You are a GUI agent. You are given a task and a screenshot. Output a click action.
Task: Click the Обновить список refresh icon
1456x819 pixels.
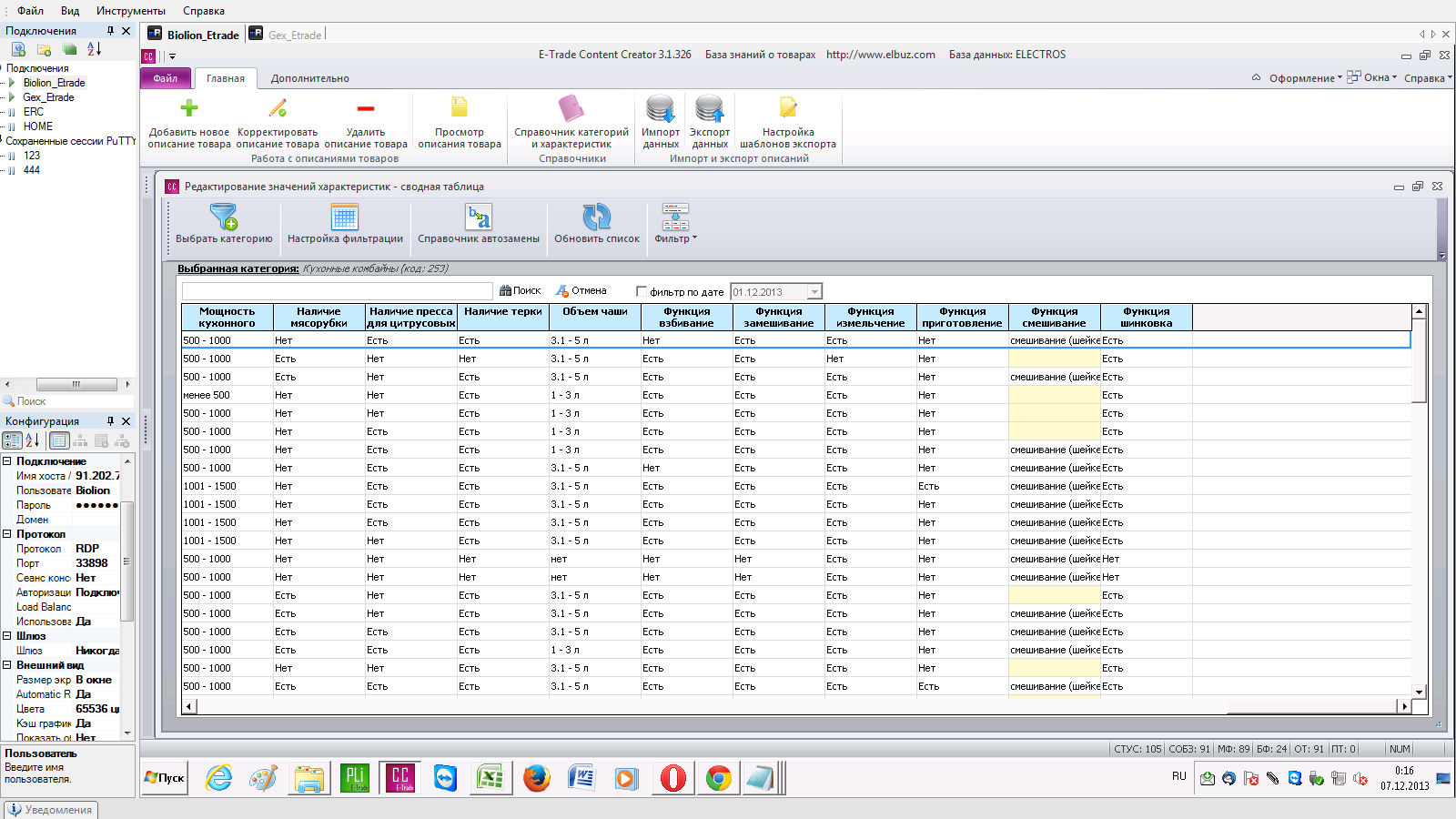(597, 217)
